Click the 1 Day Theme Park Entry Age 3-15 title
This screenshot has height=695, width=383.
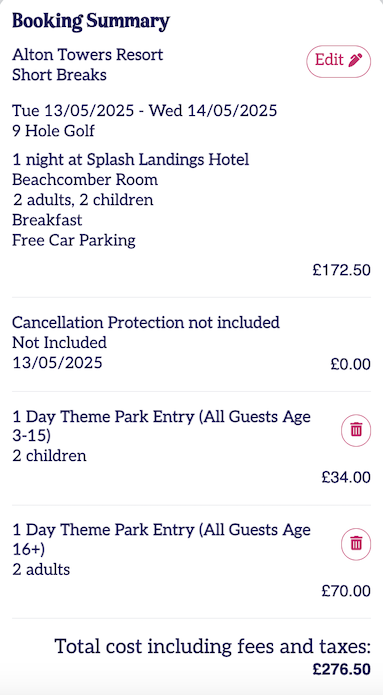pos(161,426)
